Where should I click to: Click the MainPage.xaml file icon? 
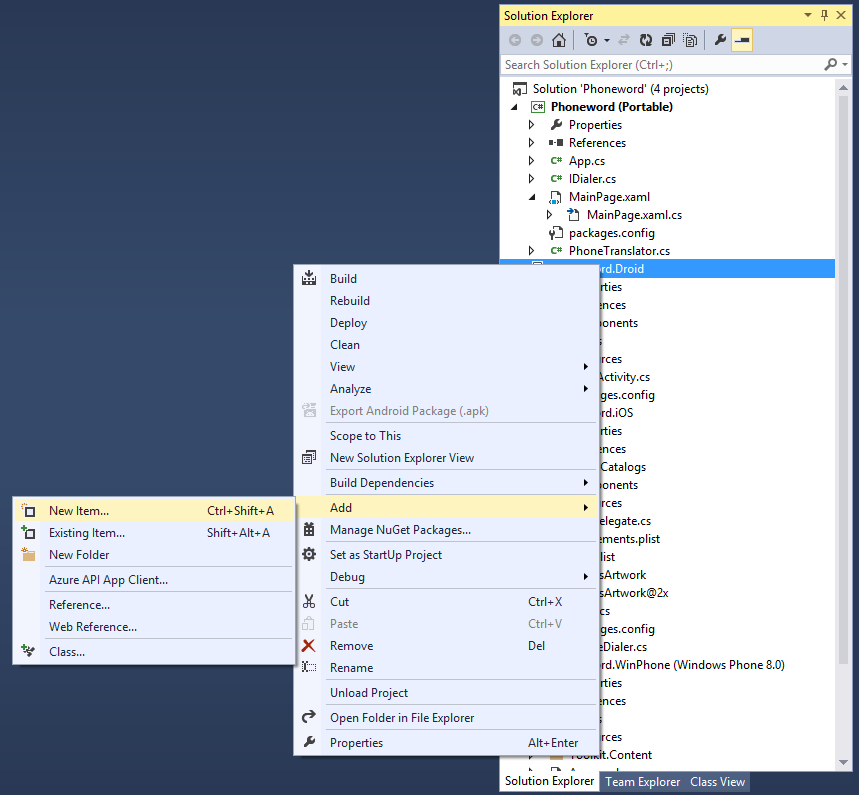[x=556, y=197]
